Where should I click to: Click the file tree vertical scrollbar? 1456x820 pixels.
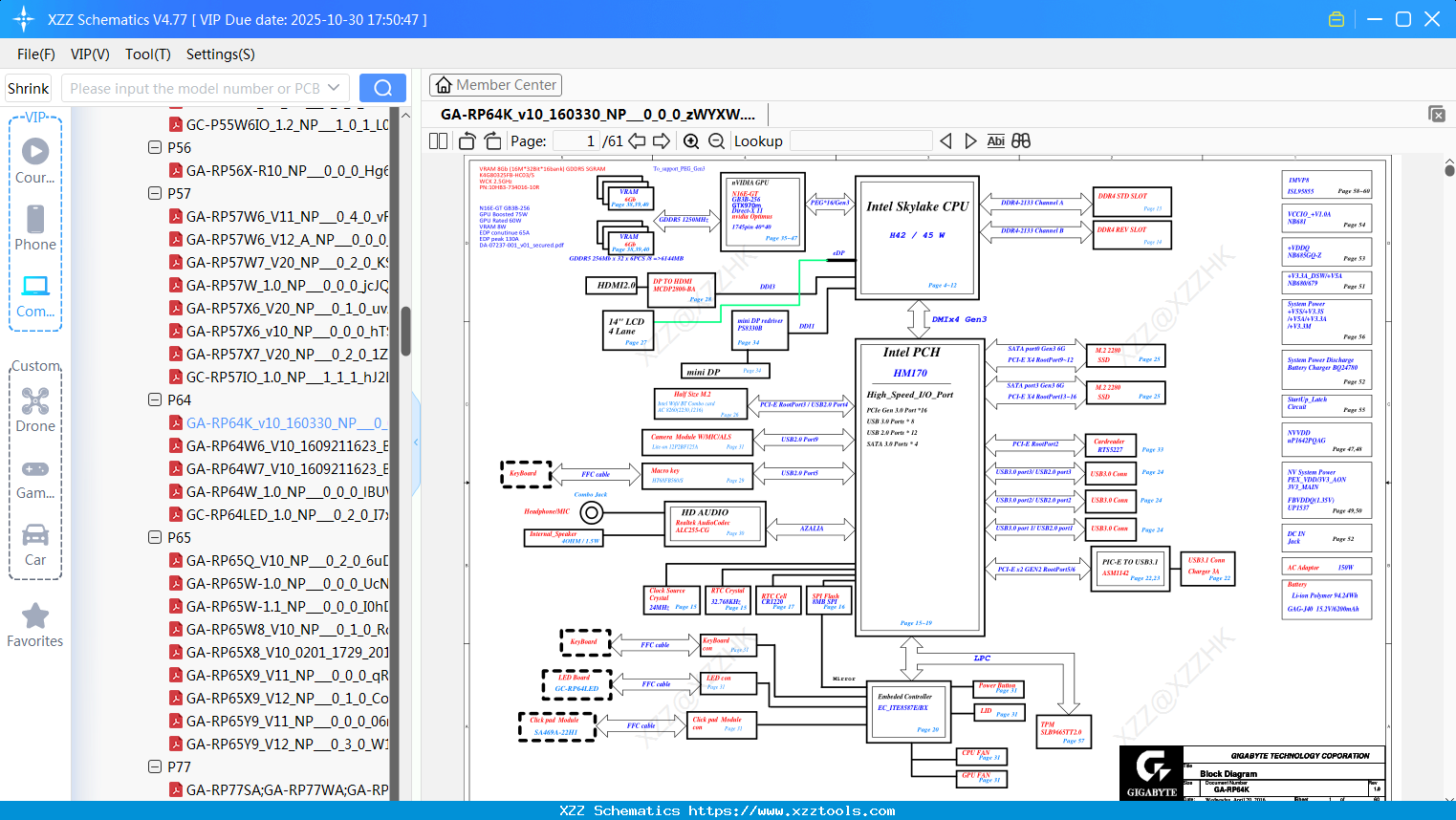coord(405,331)
